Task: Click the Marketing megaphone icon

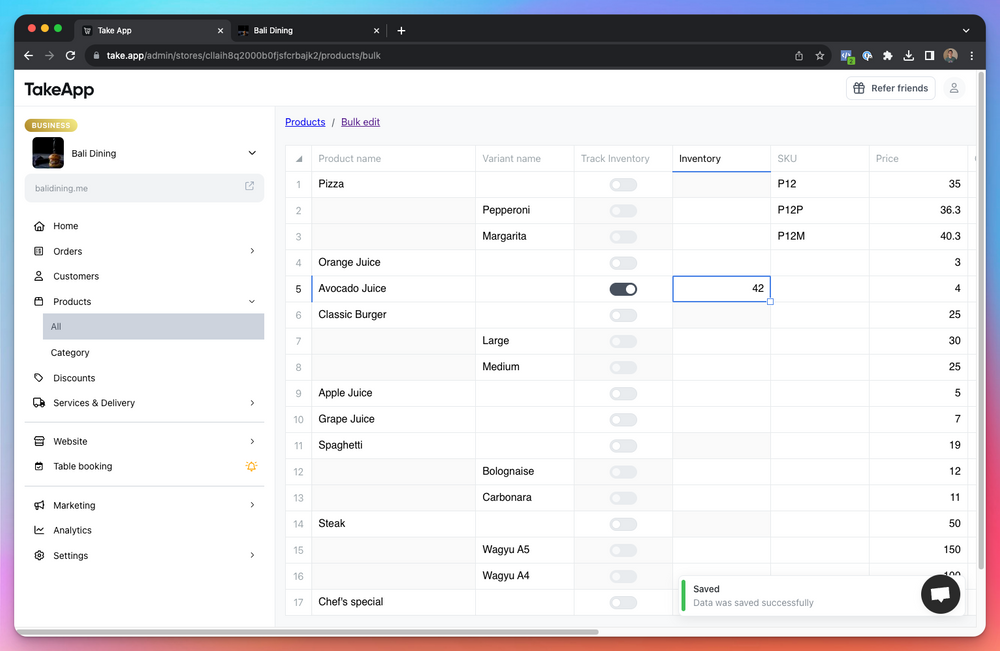Action: click(x=39, y=505)
